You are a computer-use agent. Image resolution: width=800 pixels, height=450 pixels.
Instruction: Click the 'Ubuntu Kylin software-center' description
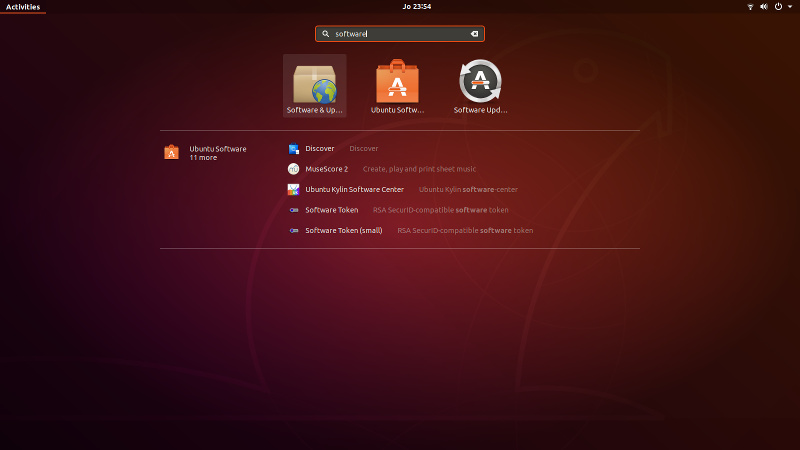pyautogui.click(x=468, y=189)
